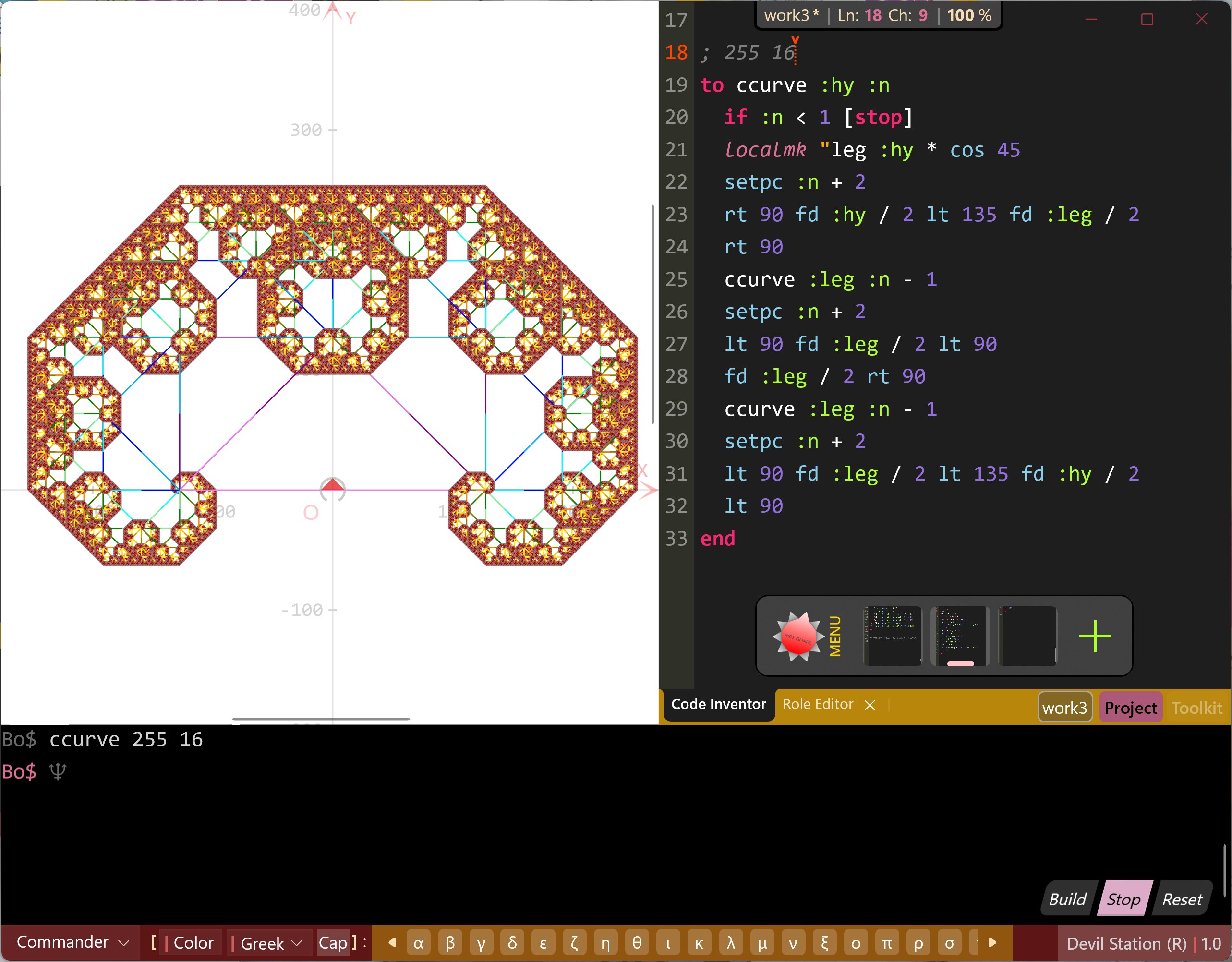Add a new code page with plus icon
The height and width of the screenshot is (962, 1232).
tap(1094, 636)
